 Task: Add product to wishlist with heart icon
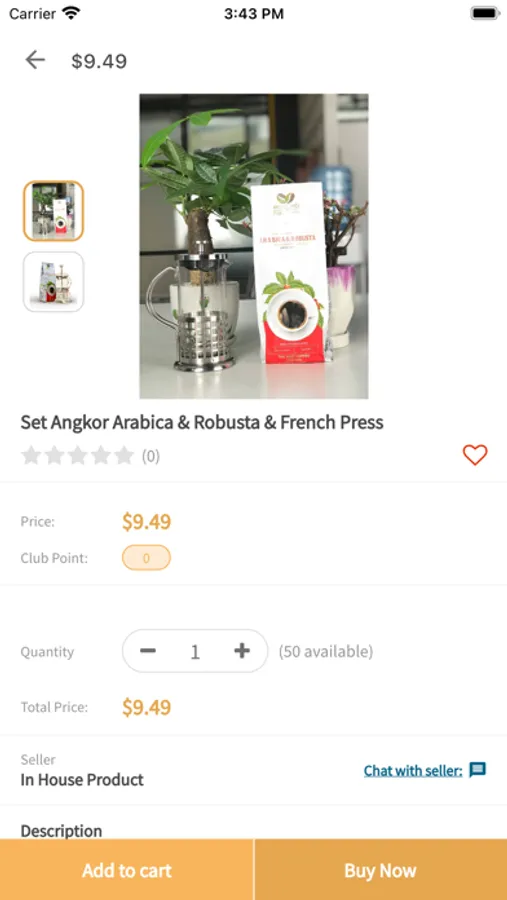(475, 455)
